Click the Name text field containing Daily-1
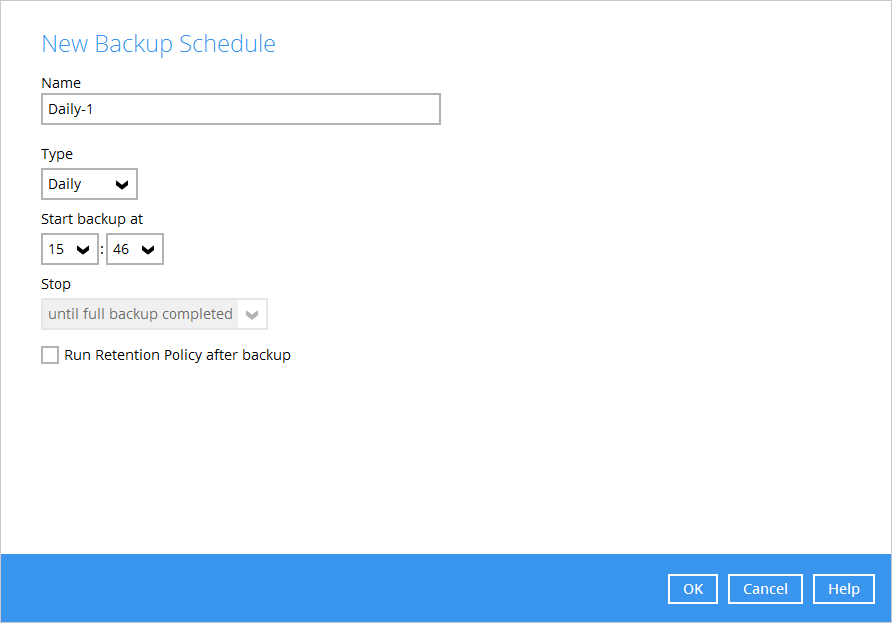Viewport: 892px width, 623px height. click(241, 109)
